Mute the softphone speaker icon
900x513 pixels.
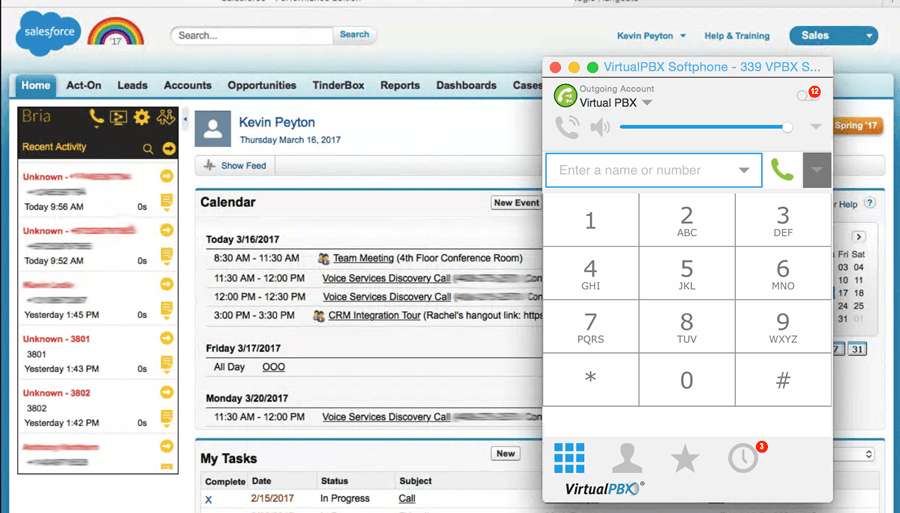click(600, 127)
